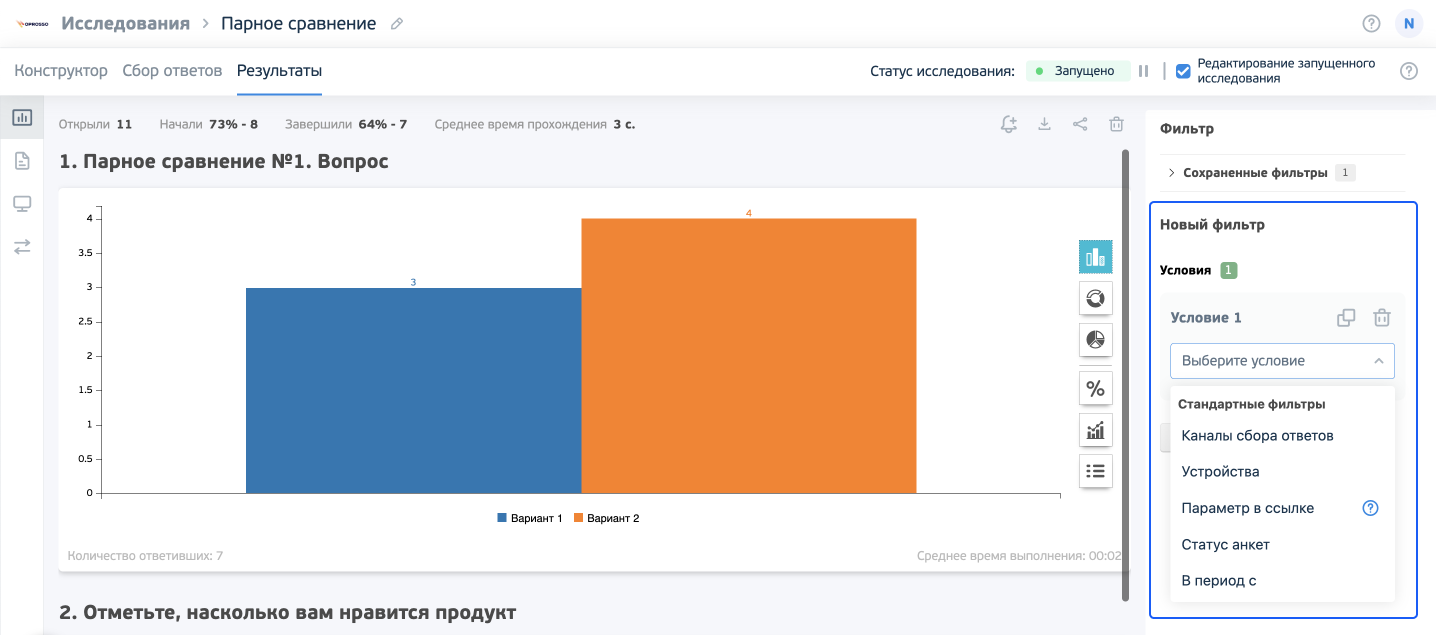Click heading Парное сравнение №1. Вопрос
1436x635 pixels.
pos(224,161)
